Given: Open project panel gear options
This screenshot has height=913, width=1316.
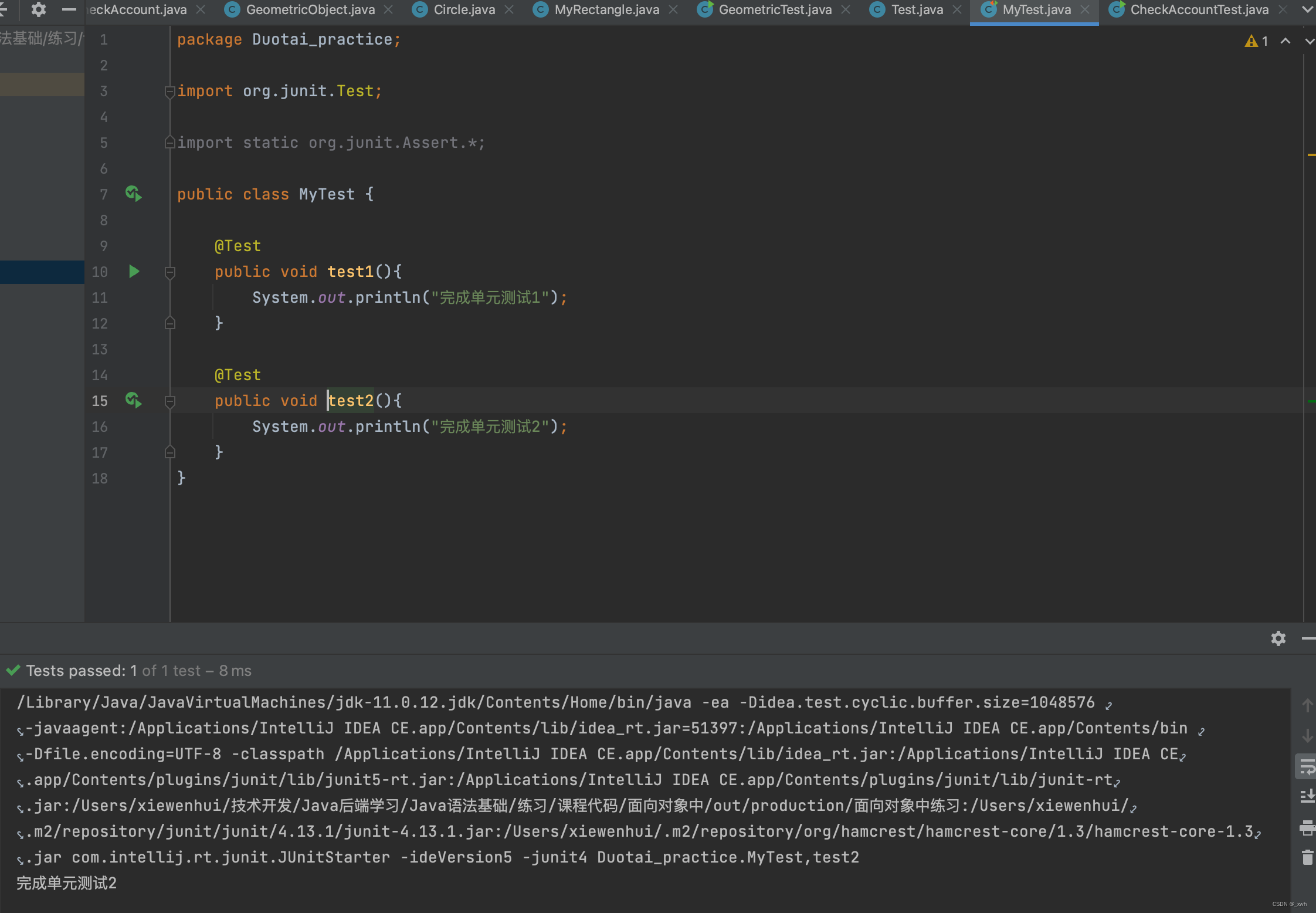Looking at the screenshot, I should click(x=38, y=9).
